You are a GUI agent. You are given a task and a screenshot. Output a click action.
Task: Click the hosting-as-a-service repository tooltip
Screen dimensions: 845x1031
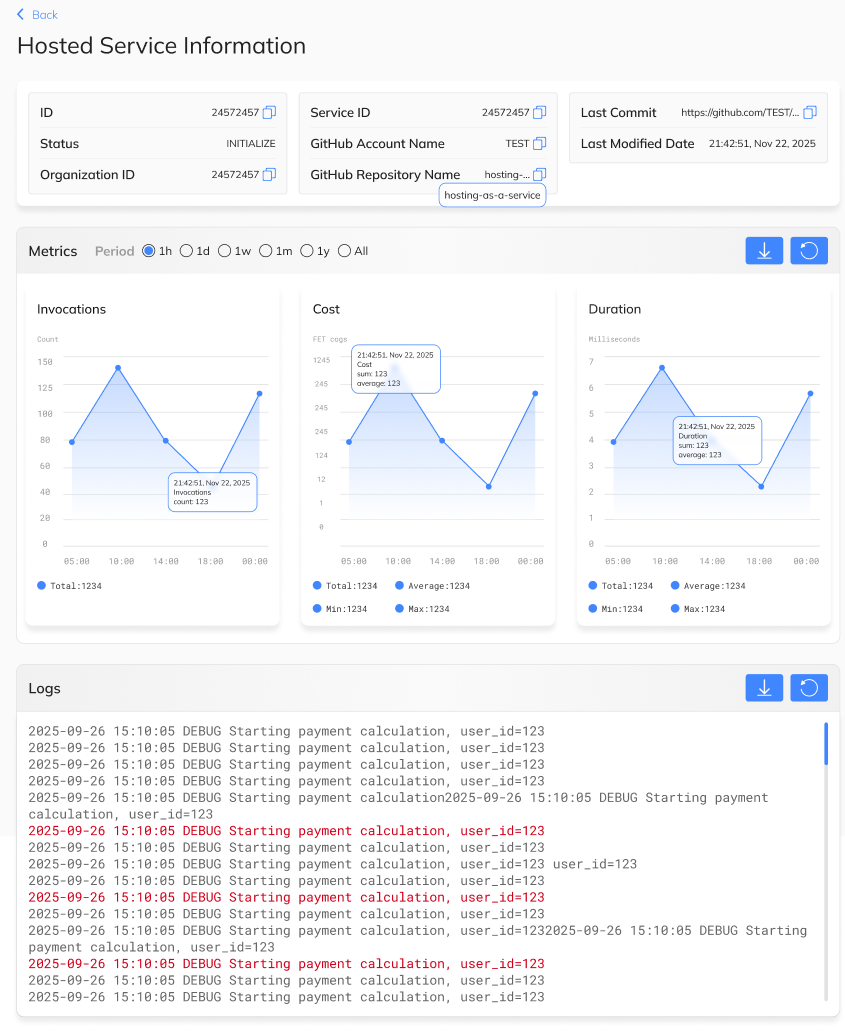click(492, 195)
